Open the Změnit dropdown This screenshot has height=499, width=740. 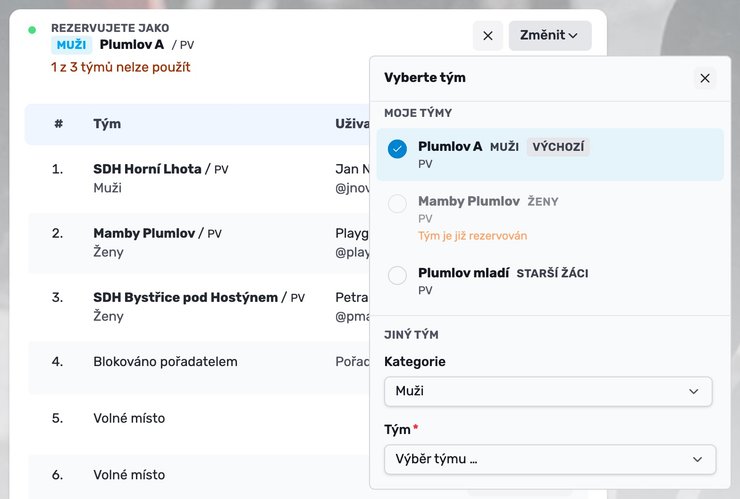[x=550, y=35]
